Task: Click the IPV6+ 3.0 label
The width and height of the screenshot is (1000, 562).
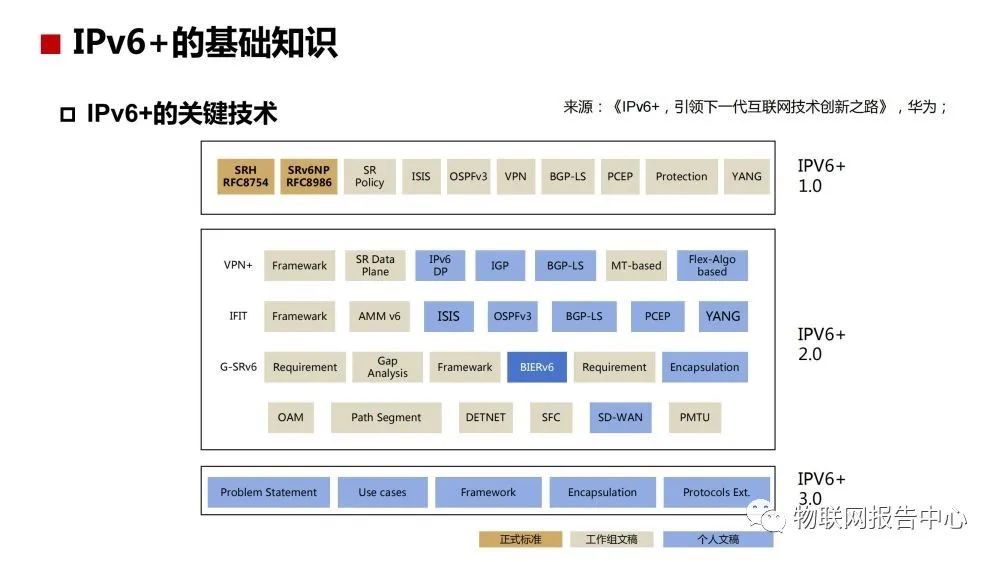Action: tap(821, 489)
